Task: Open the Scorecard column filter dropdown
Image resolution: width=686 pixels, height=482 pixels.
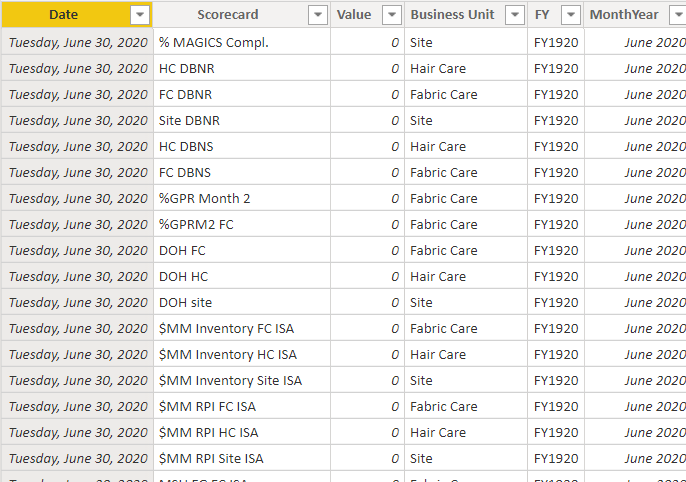Action: 318,15
